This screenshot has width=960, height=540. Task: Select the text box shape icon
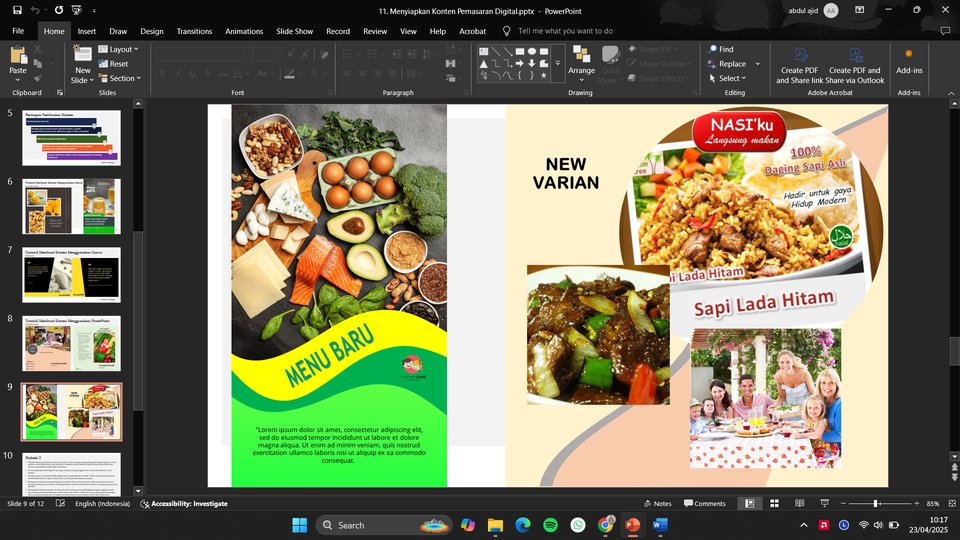pos(484,51)
